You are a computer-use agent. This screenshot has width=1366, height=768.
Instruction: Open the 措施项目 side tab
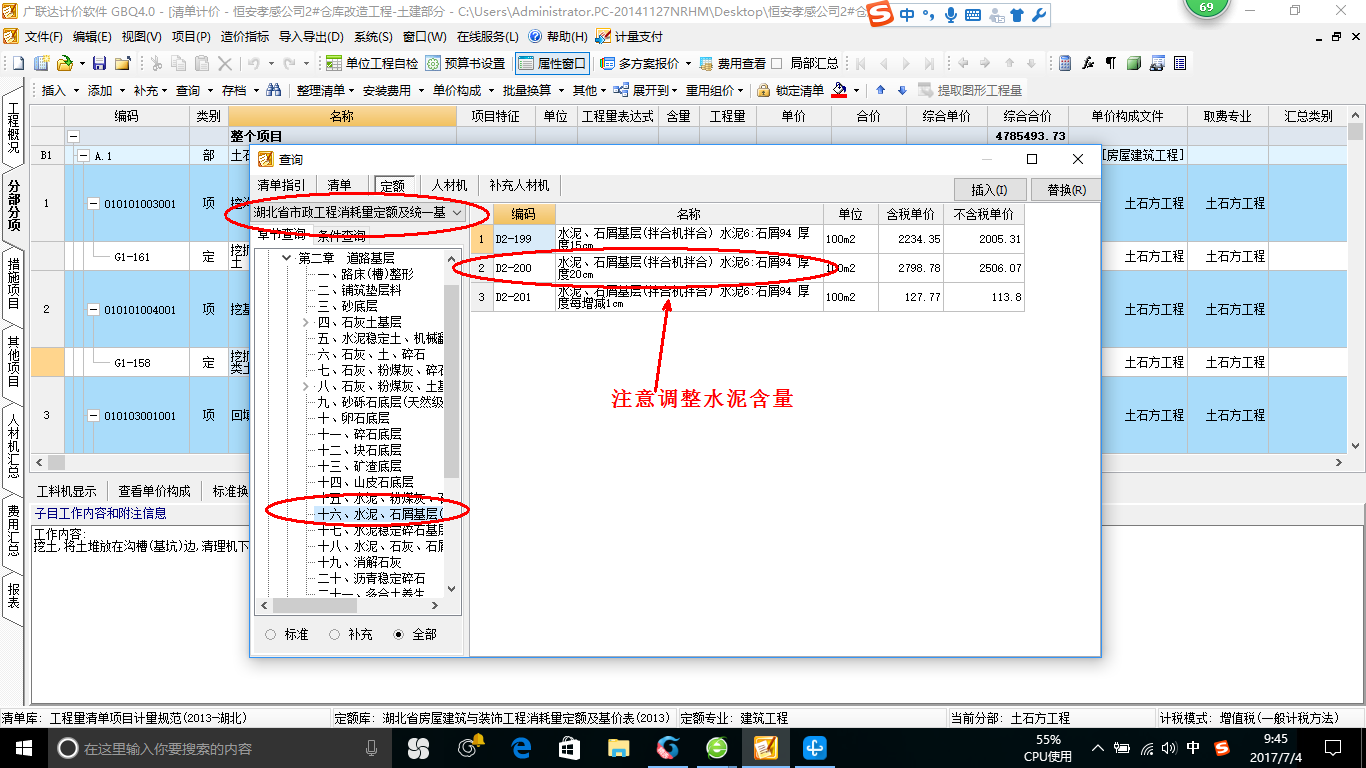tap(14, 284)
